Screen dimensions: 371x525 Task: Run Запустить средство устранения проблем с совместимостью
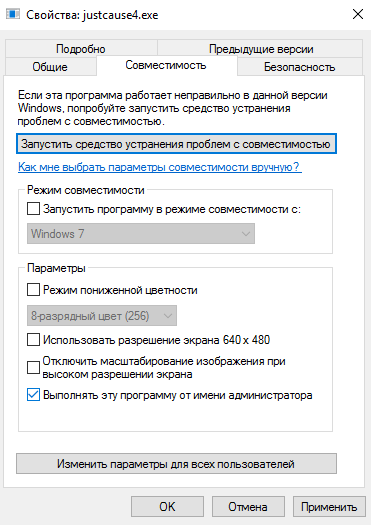[176, 144]
